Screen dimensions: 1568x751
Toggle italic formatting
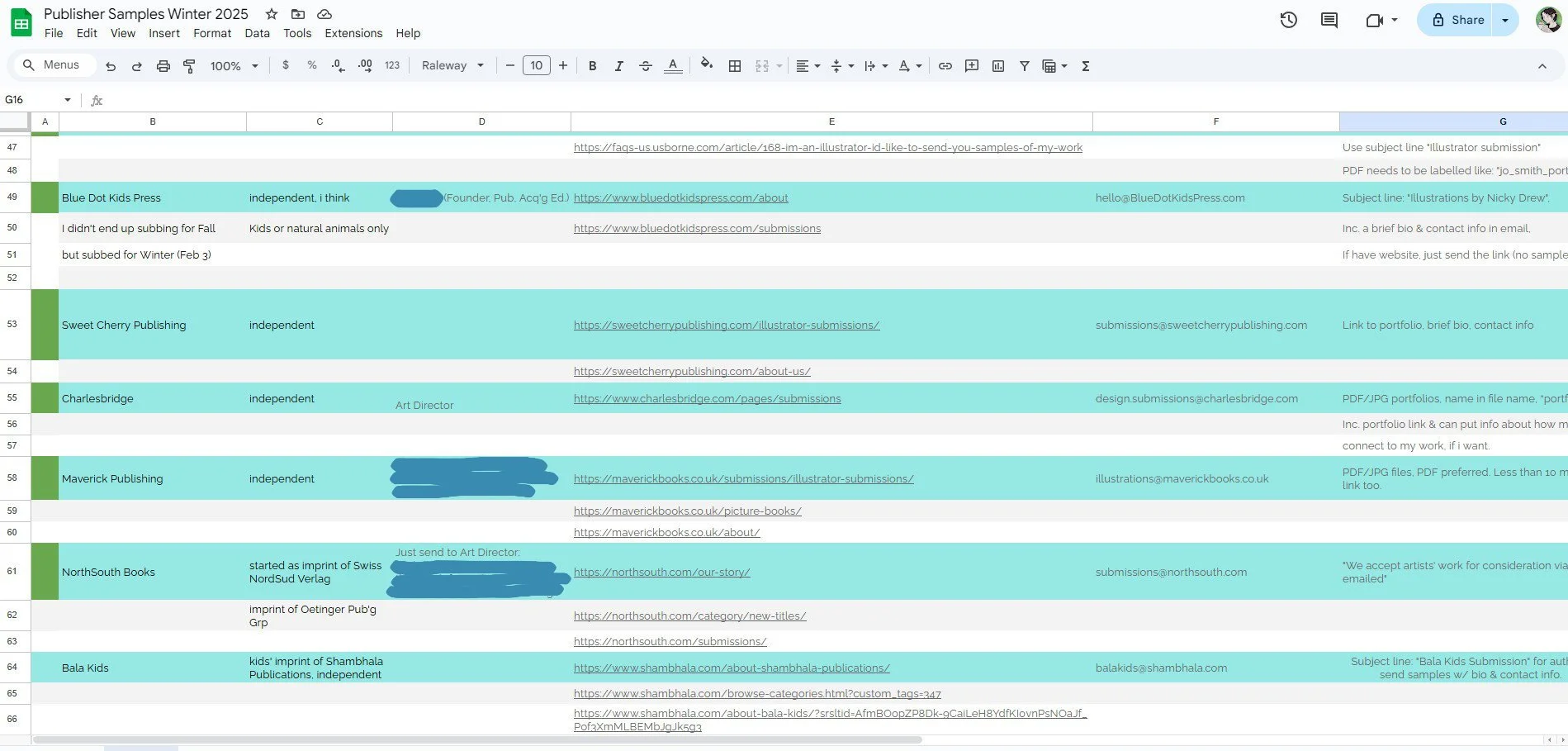pos(618,66)
